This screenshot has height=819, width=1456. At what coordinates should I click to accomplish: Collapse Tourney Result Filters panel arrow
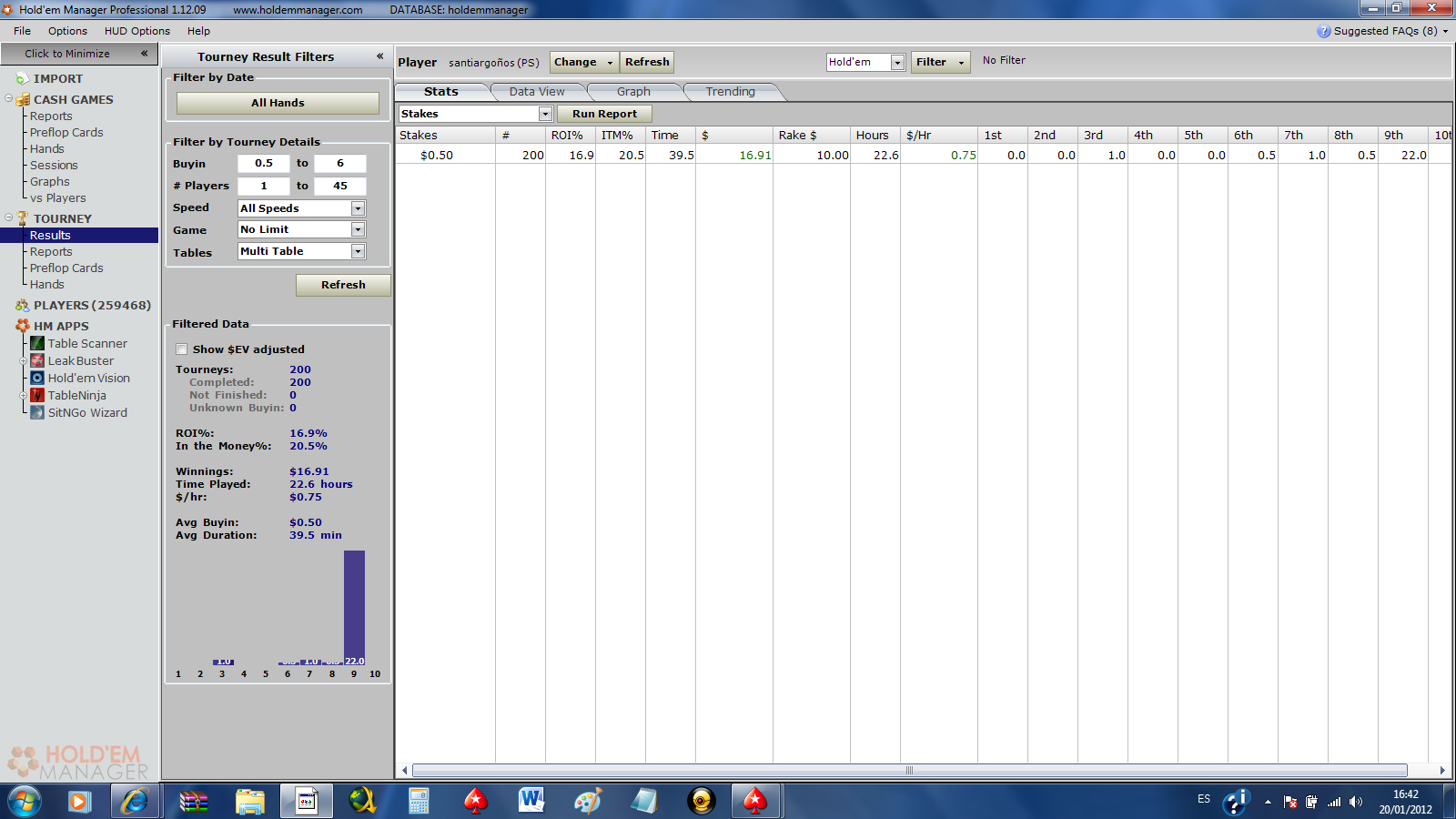point(379,56)
